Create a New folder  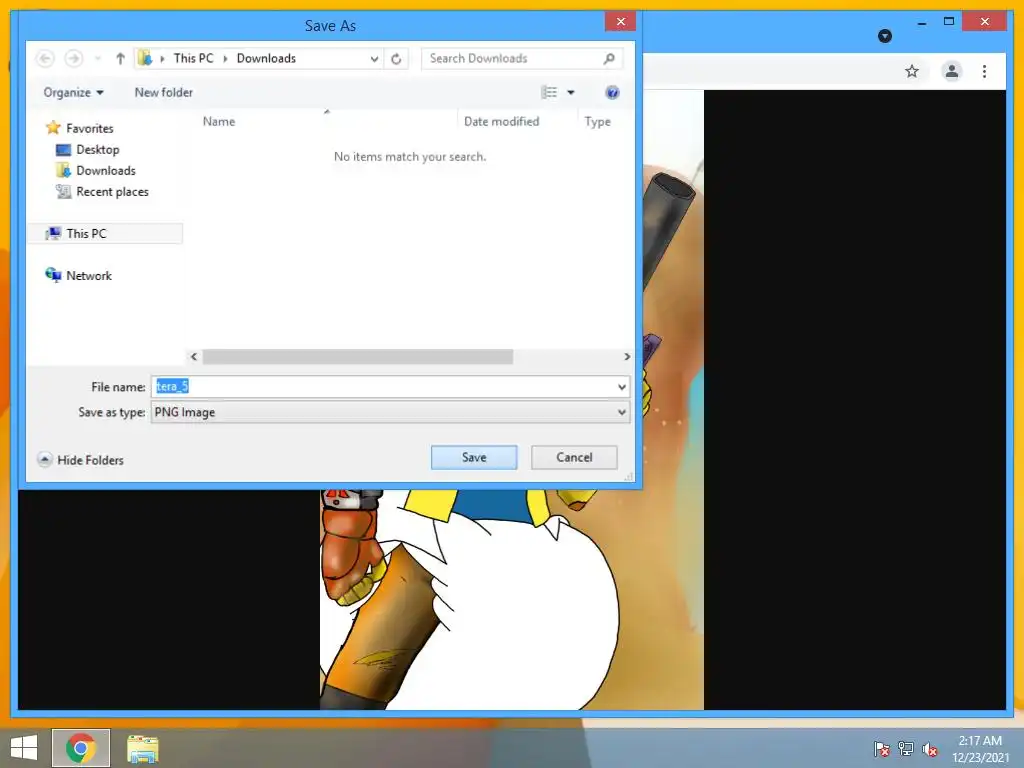pos(163,93)
